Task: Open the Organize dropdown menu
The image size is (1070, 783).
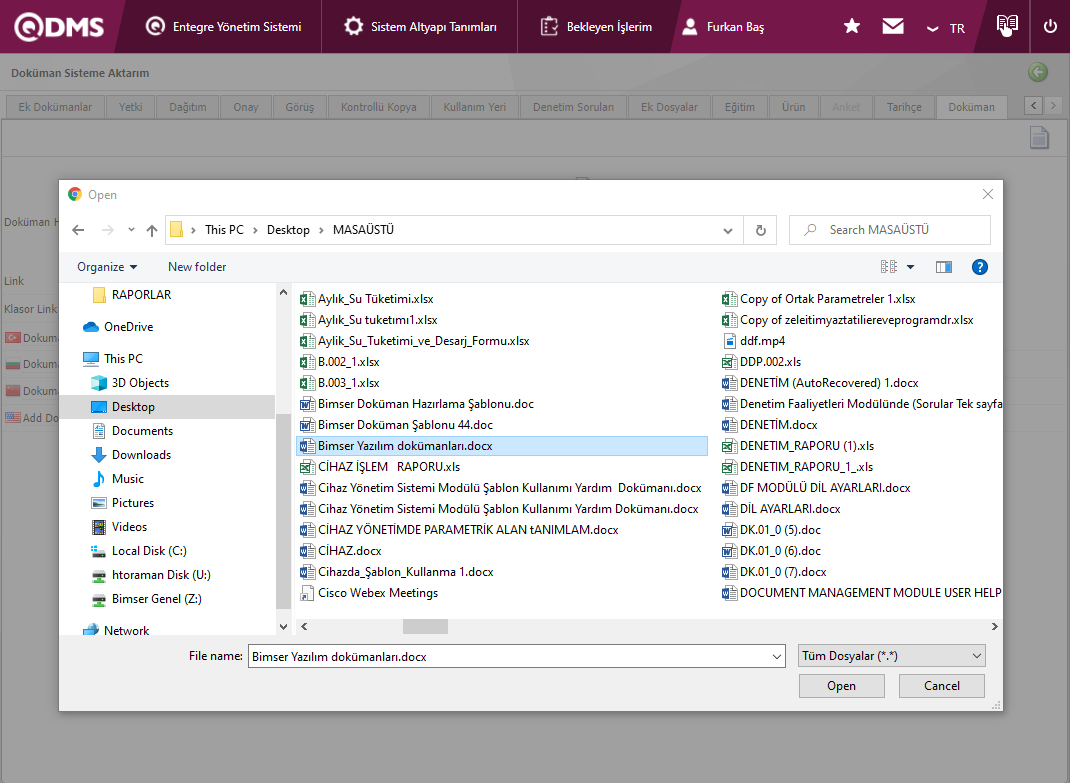Action: [107, 267]
